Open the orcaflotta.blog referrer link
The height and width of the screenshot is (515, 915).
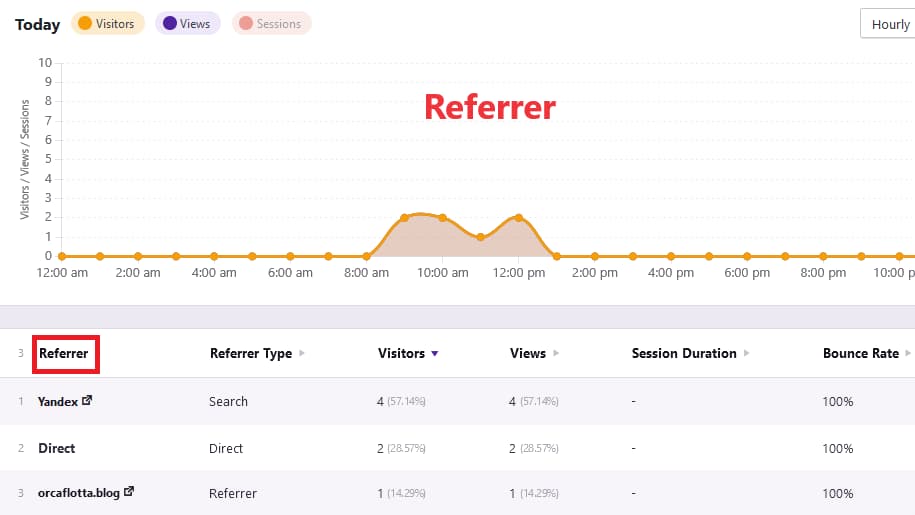pos(79,493)
